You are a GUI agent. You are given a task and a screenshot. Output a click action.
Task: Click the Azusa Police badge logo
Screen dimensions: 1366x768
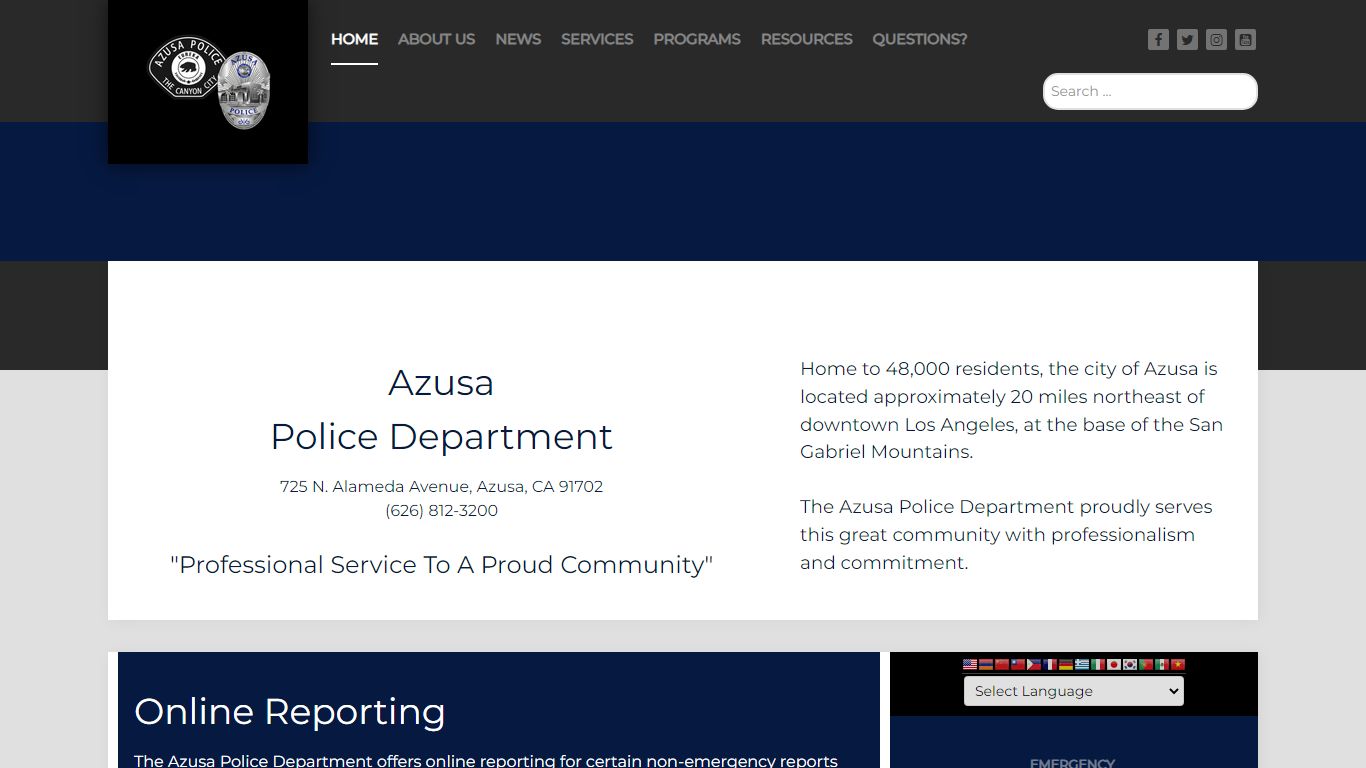point(209,83)
